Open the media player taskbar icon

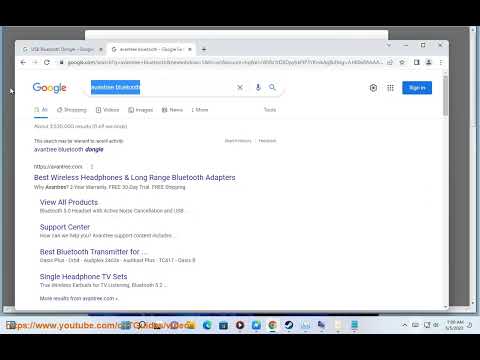coord(240,325)
